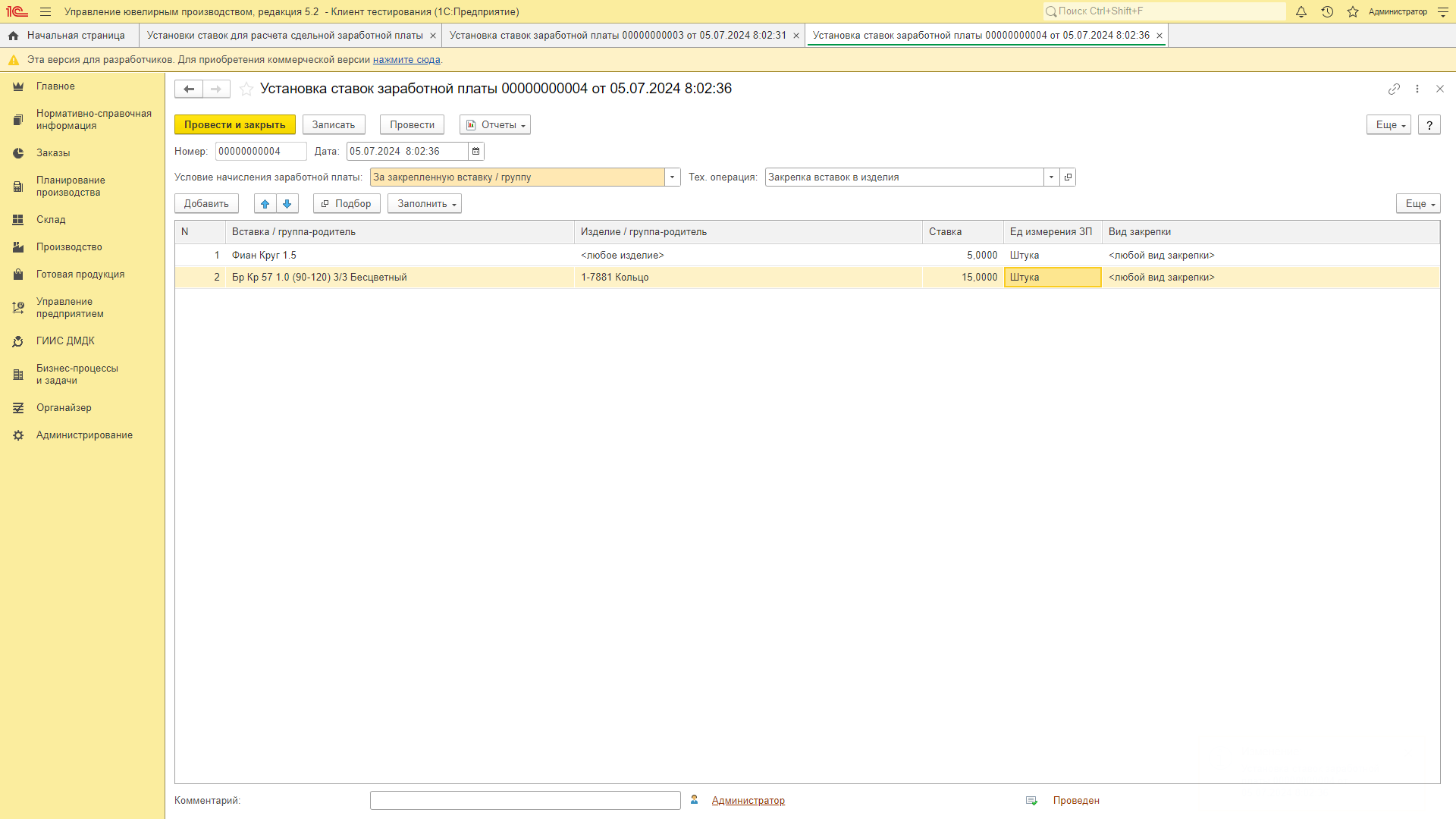Close the document 00000000004 tab

(1159, 36)
